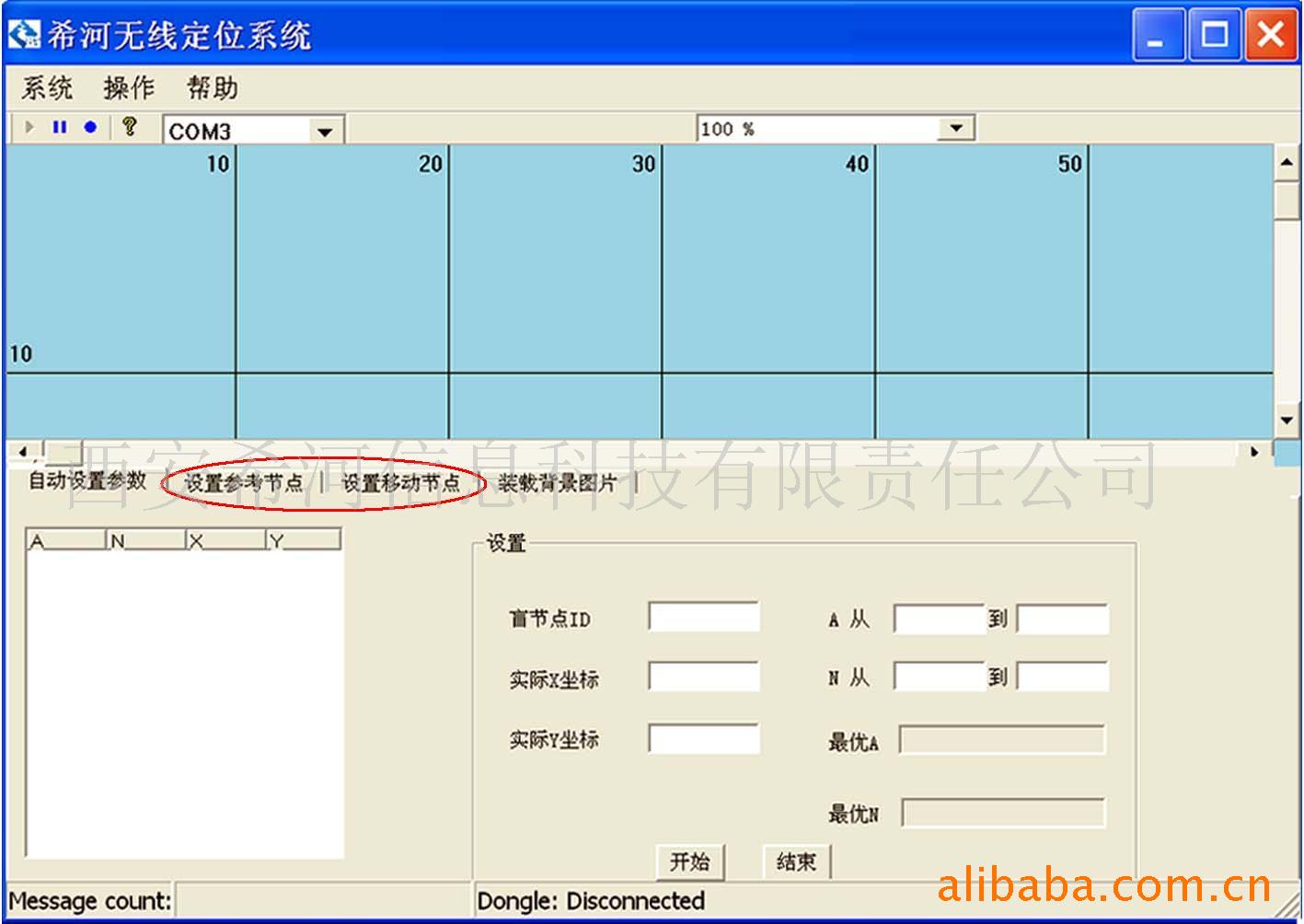The image size is (1304, 924).
Task: Click the horizontal scrollbar thumb
Action: tap(63, 452)
